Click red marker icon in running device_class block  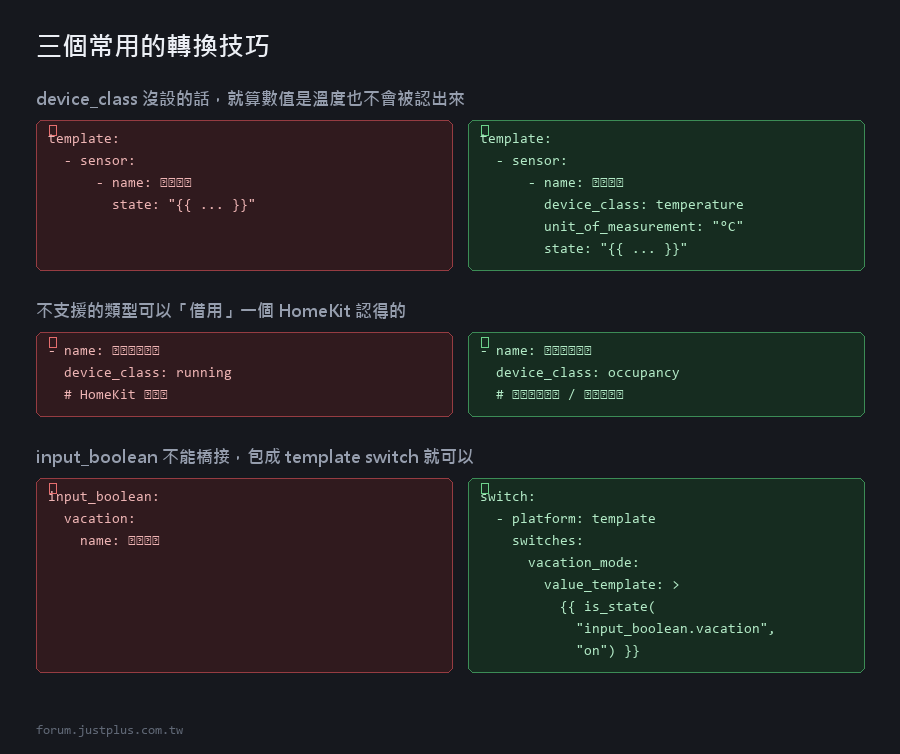[53, 343]
